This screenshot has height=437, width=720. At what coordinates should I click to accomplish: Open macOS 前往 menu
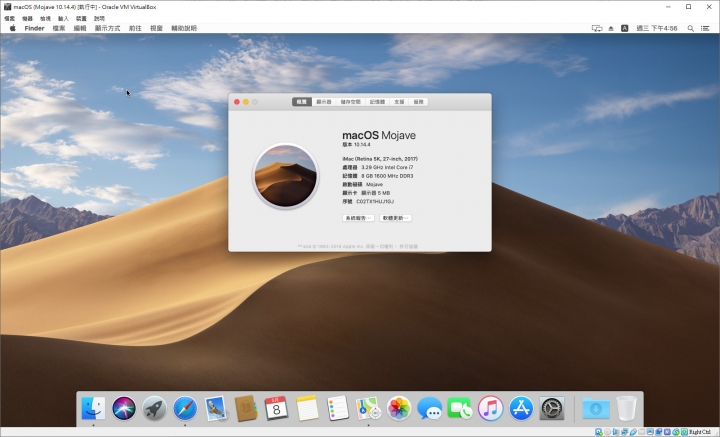(x=135, y=28)
